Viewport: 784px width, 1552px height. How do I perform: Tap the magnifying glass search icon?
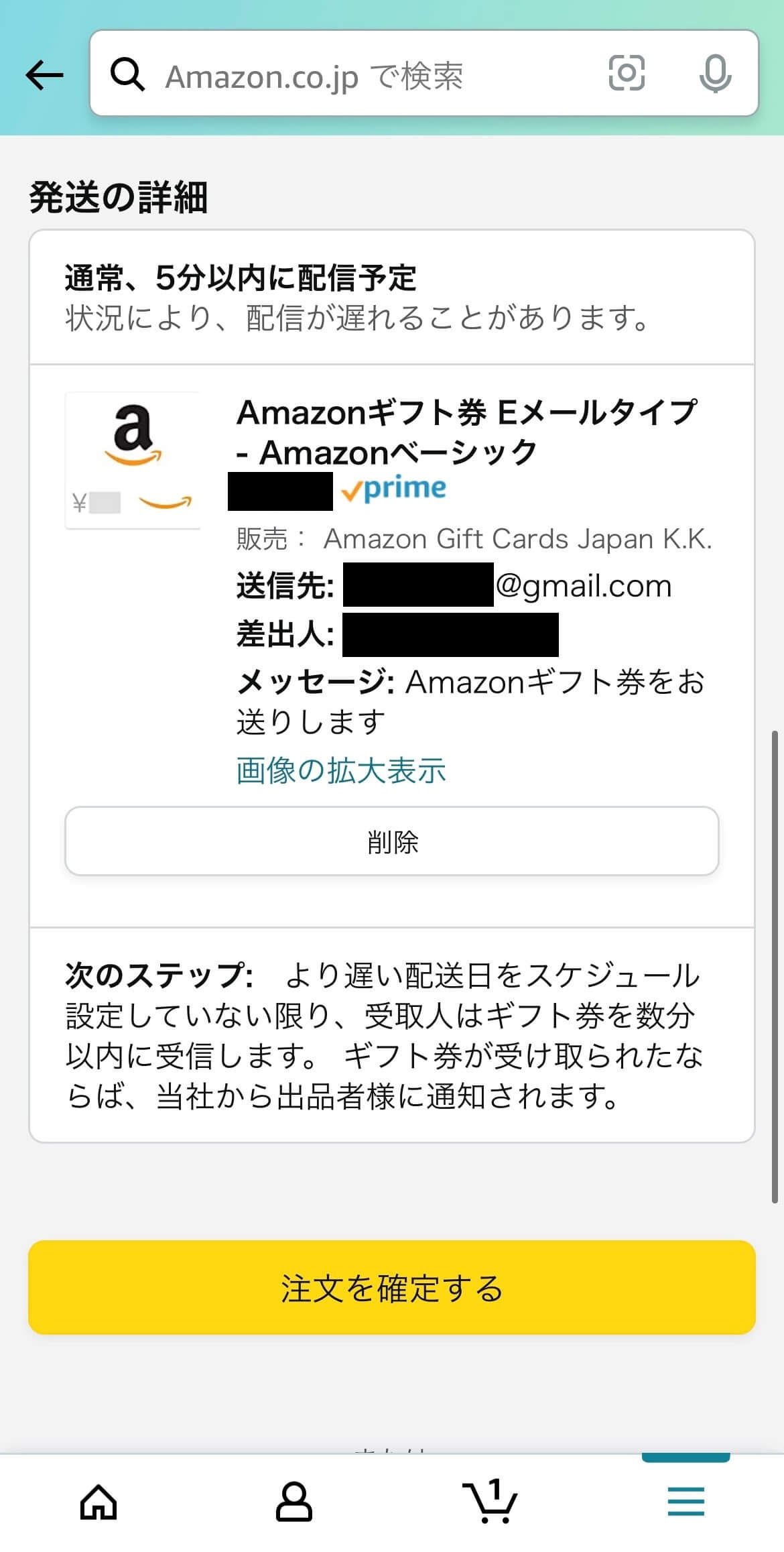129,74
